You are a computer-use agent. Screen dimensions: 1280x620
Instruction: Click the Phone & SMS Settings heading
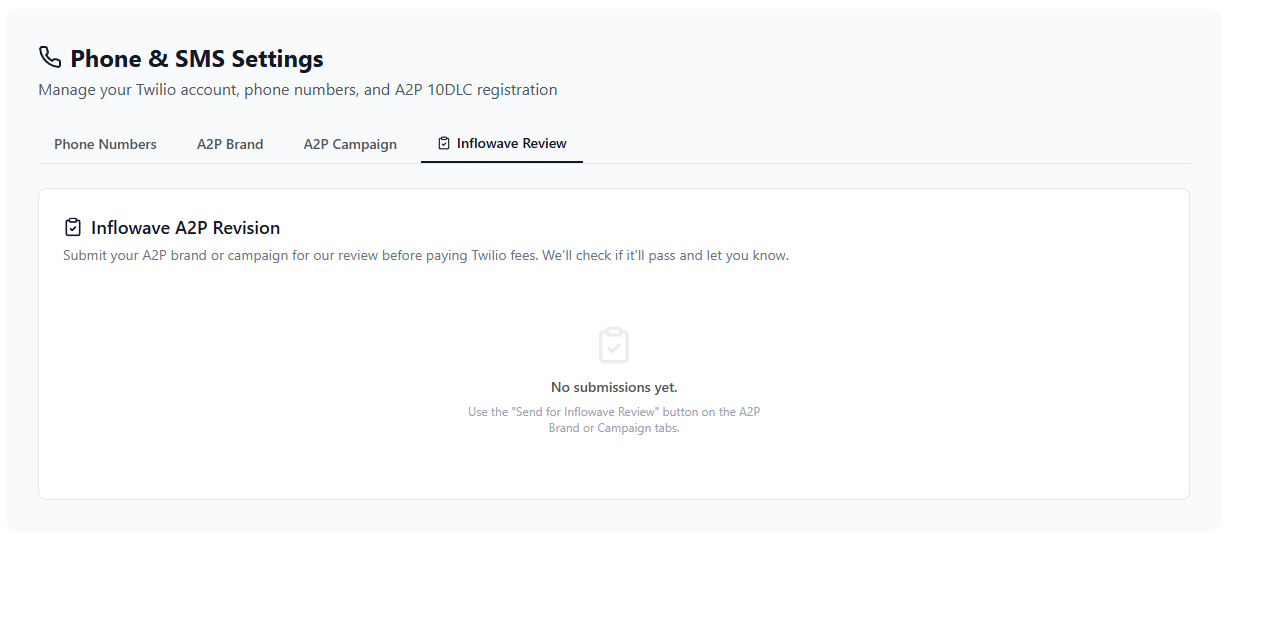(x=196, y=58)
